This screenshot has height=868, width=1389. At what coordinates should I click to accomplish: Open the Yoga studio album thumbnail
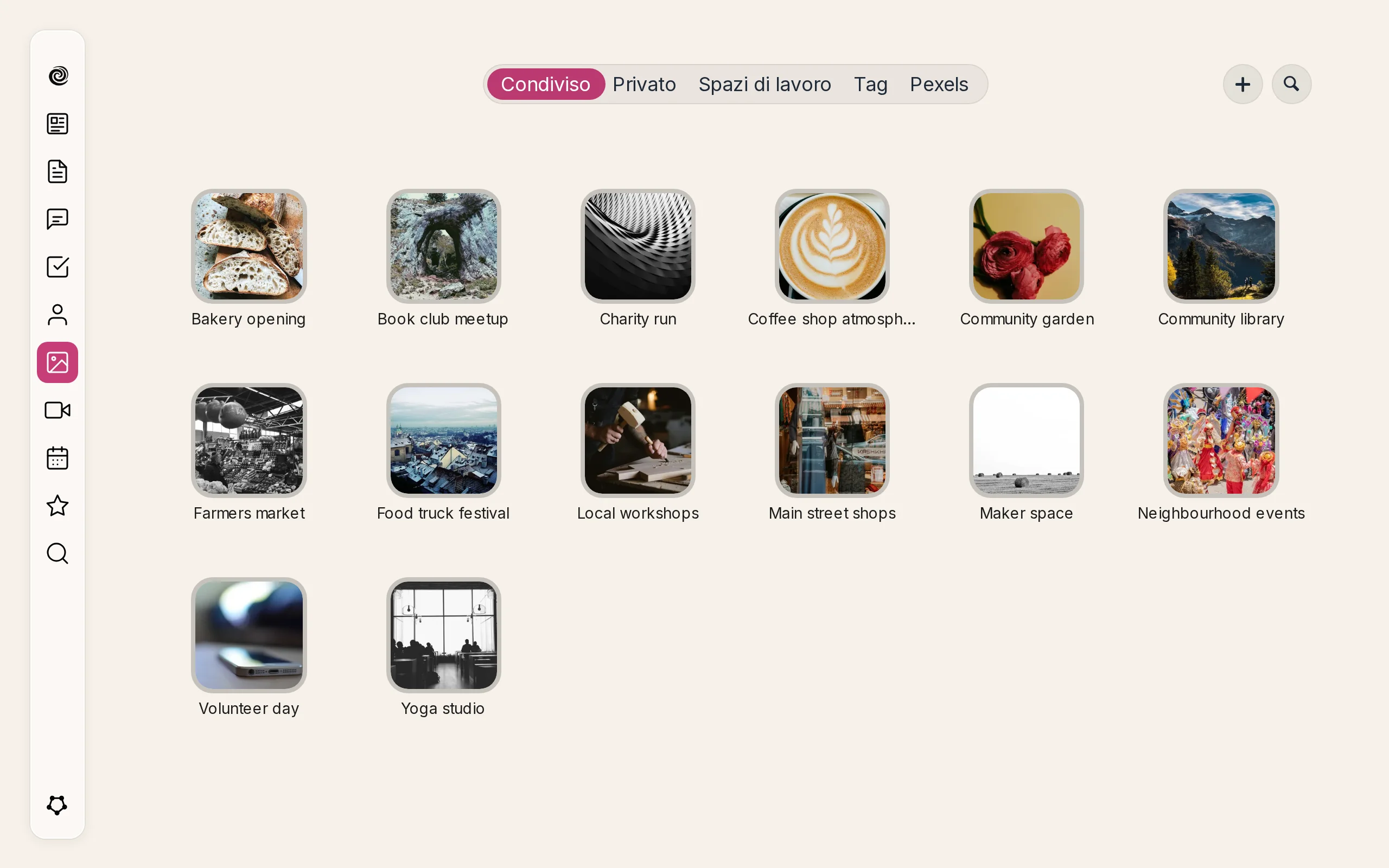(444, 635)
